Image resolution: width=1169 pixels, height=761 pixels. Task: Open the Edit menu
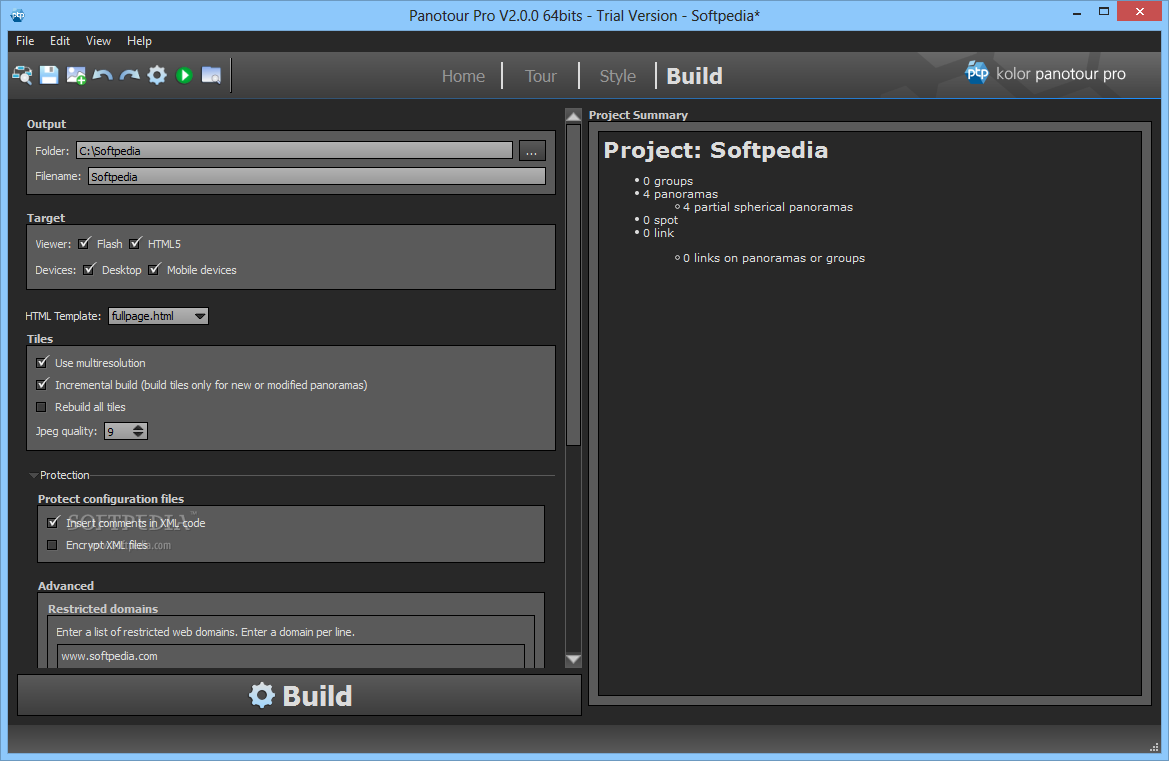[x=60, y=41]
